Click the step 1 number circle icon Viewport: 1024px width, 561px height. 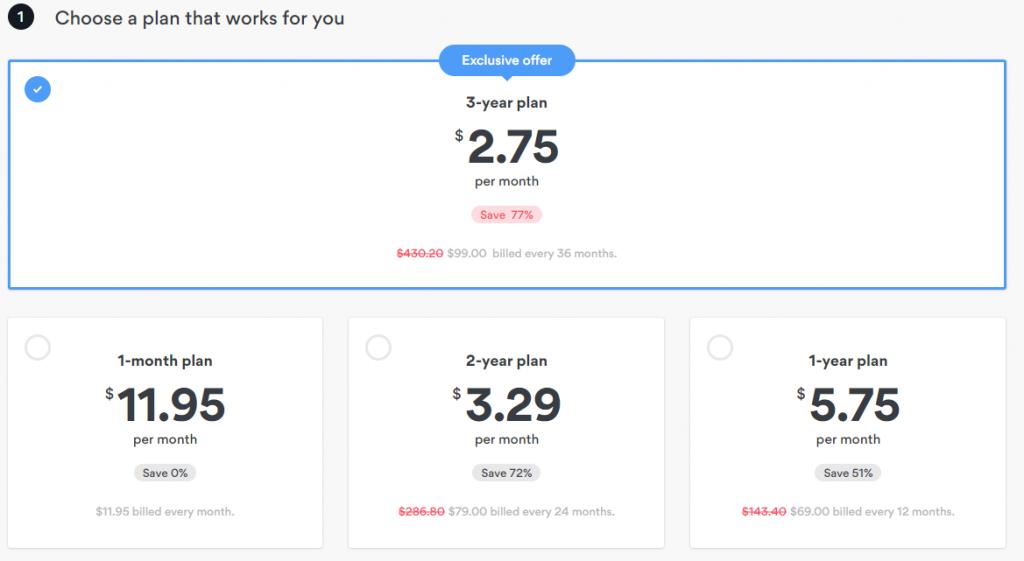(x=21, y=18)
